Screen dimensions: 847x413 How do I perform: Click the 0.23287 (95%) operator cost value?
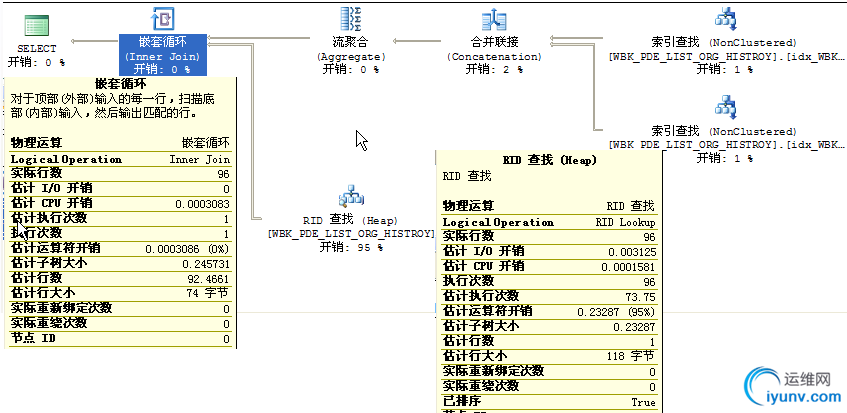click(x=616, y=312)
